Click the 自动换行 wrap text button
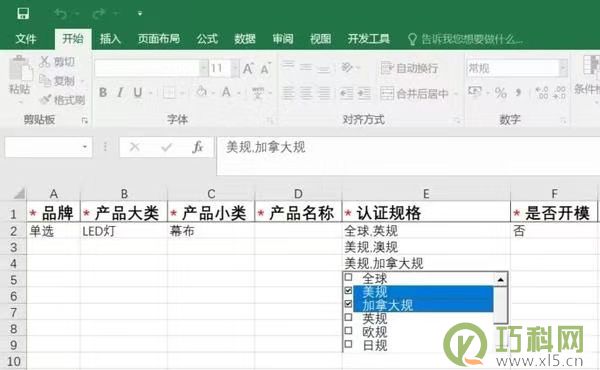Viewport: 600px width, 370px height. coord(409,68)
